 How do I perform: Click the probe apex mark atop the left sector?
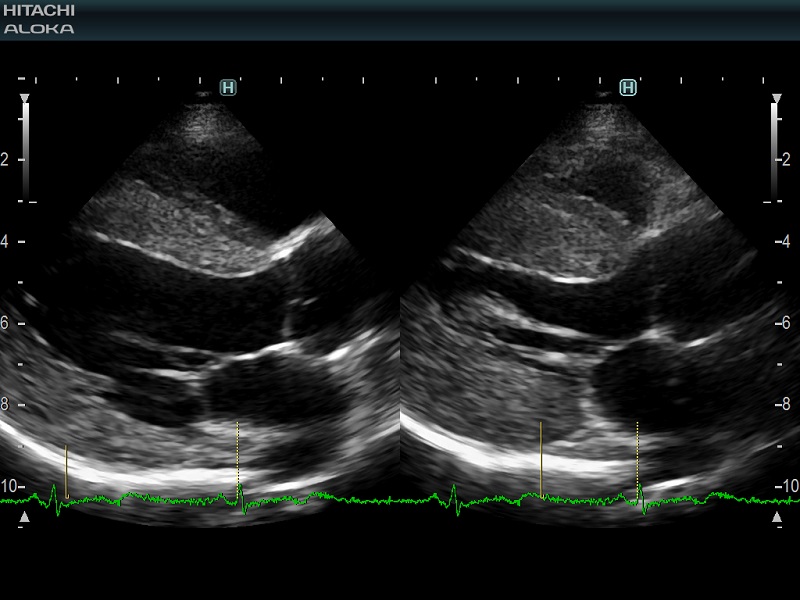pyautogui.click(x=203, y=94)
